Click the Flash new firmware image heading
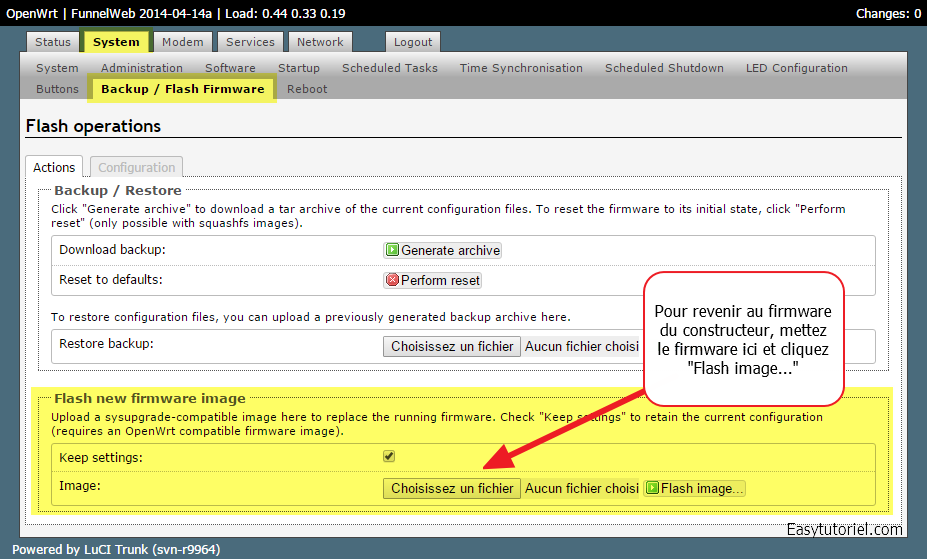 (150, 398)
